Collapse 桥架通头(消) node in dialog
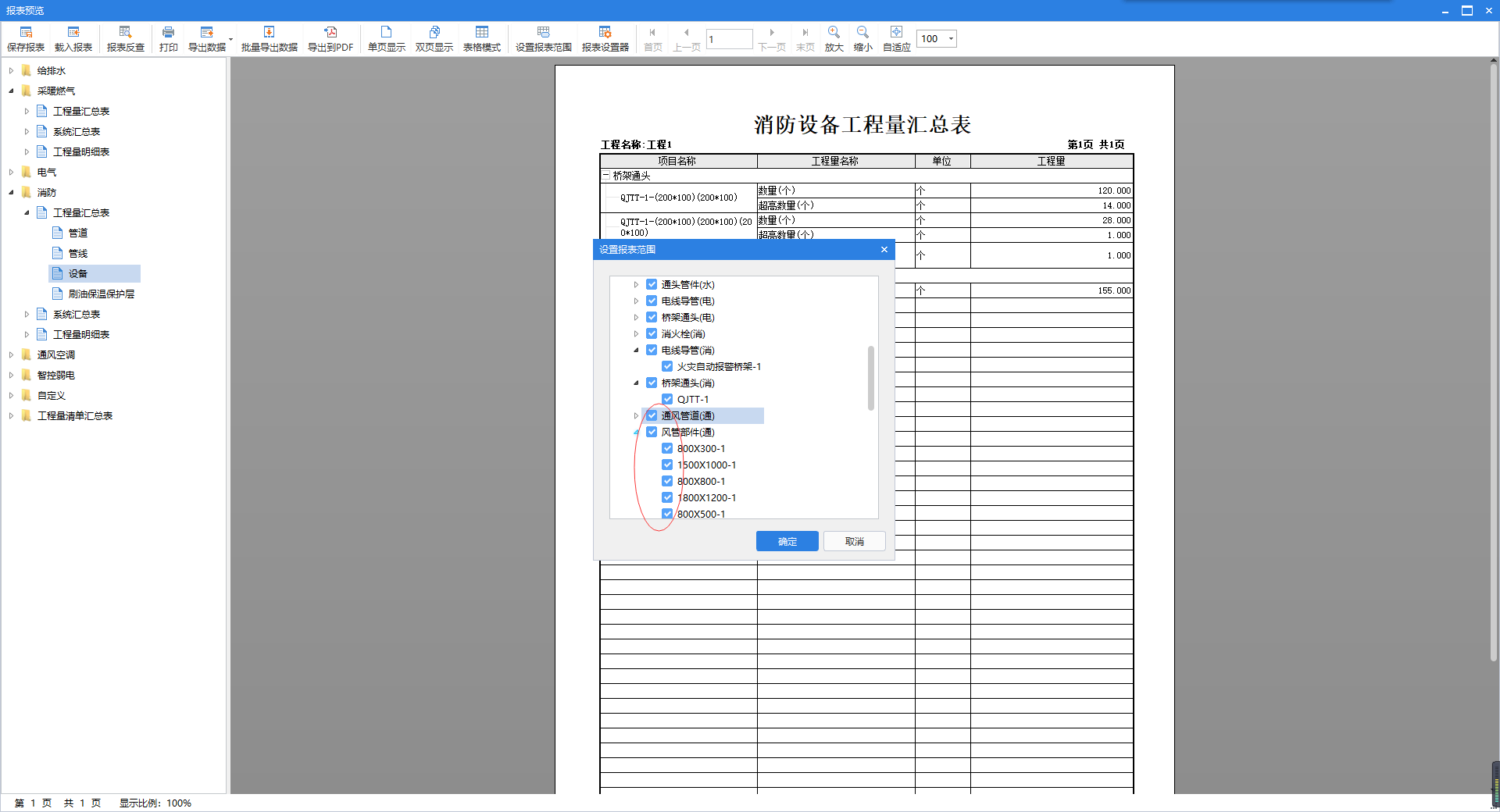Image resolution: width=1500 pixels, height=812 pixels. (636, 383)
